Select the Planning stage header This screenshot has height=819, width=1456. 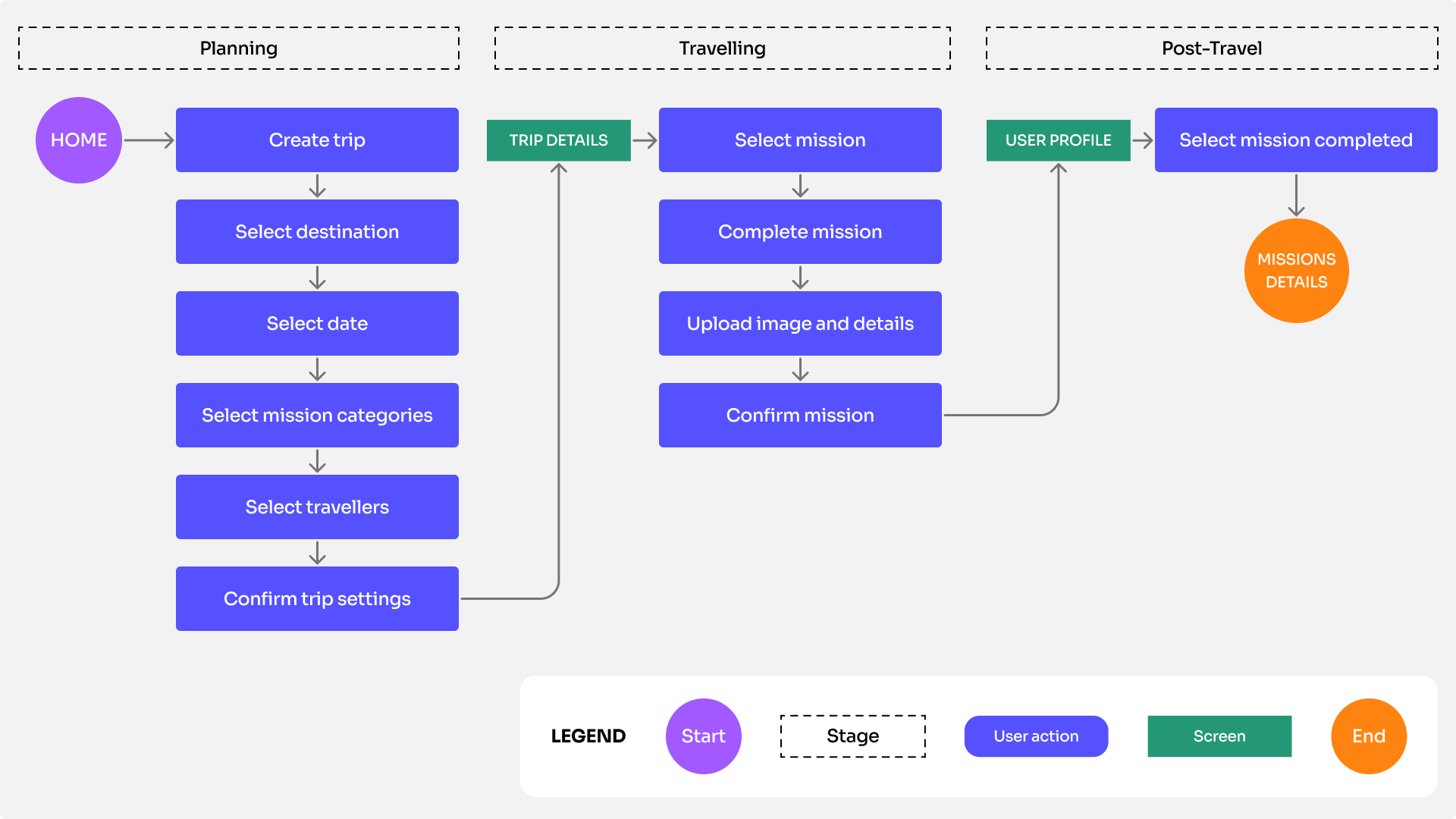(x=238, y=49)
